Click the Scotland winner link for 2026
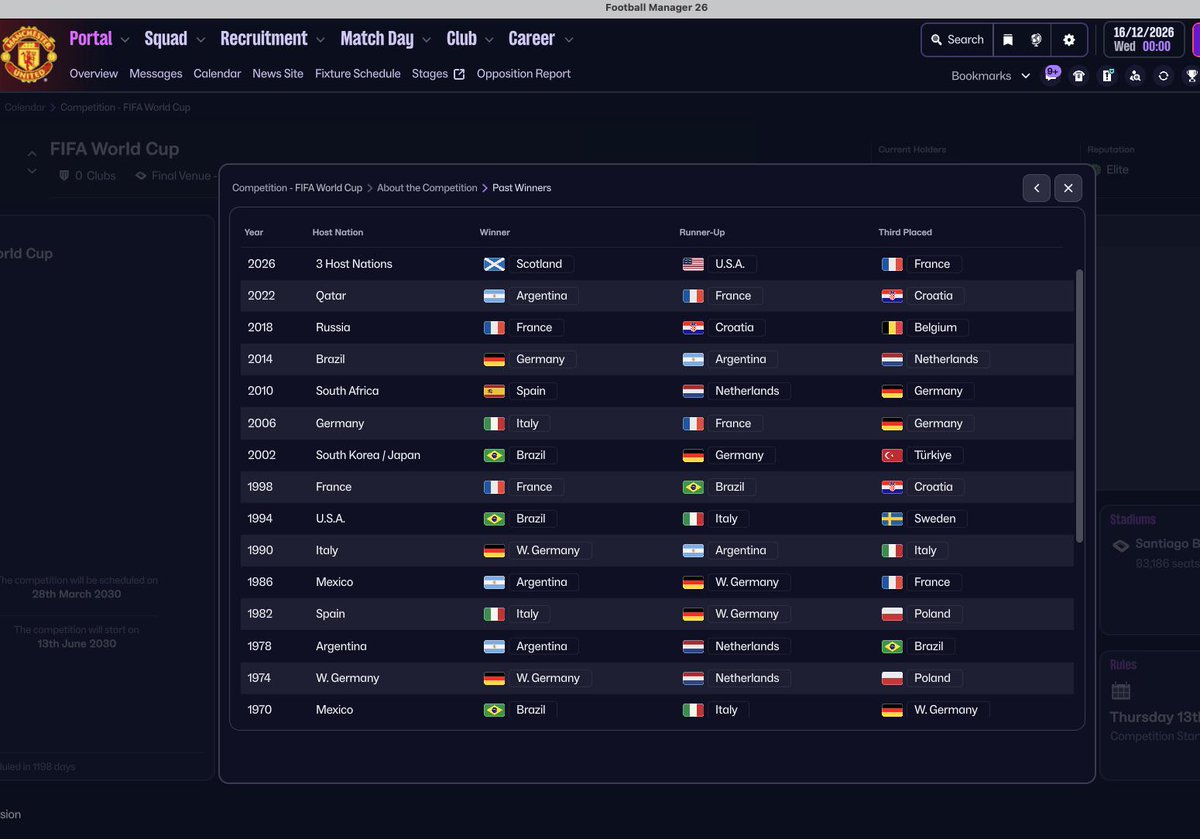This screenshot has width=1200, height=839. tap(539, 264)
